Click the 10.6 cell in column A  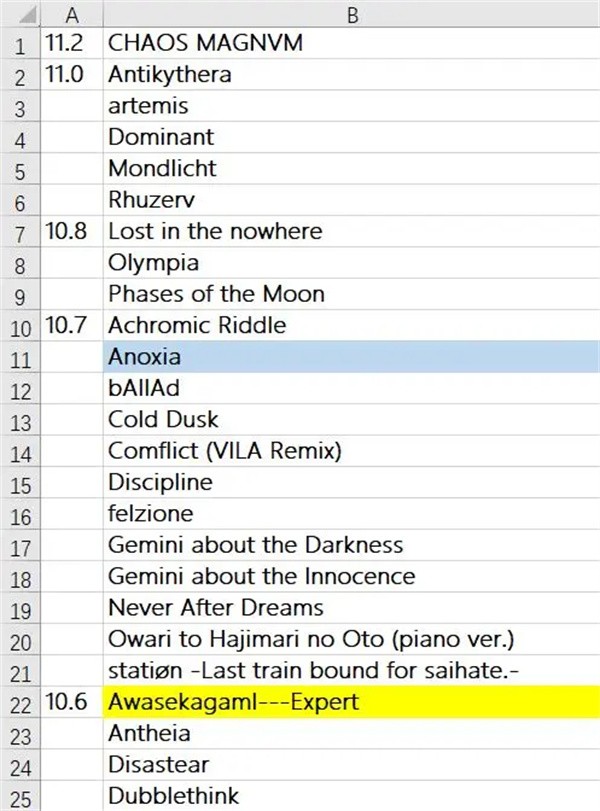(72, 702)
